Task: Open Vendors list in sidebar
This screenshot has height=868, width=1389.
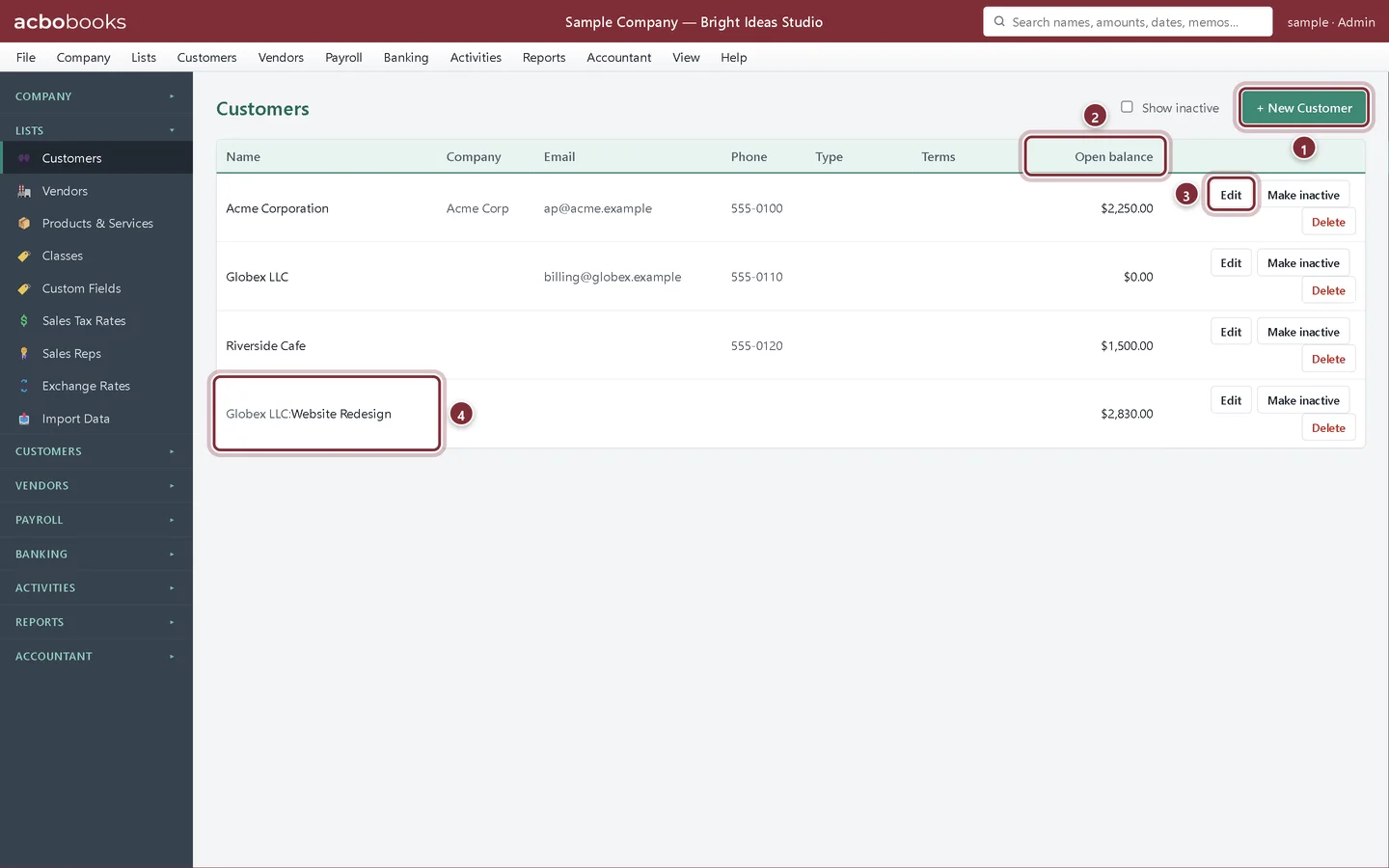Action: coord(96,191)
